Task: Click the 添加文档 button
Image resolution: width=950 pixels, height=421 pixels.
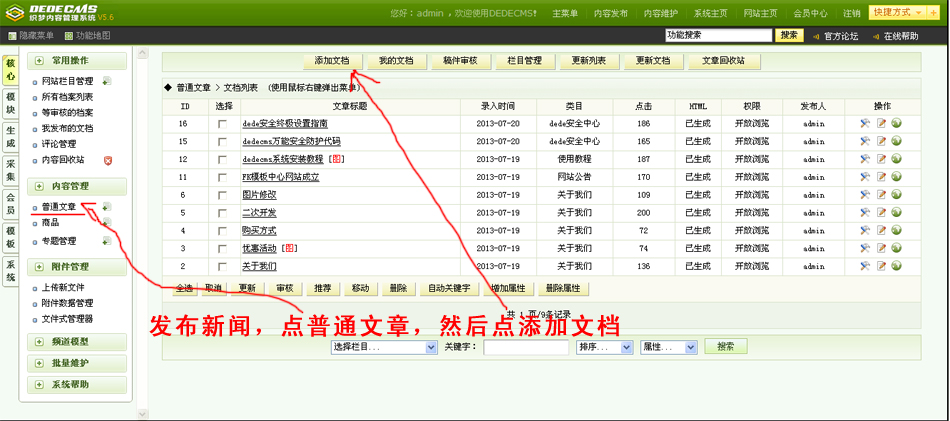Action: pos(331,61)
